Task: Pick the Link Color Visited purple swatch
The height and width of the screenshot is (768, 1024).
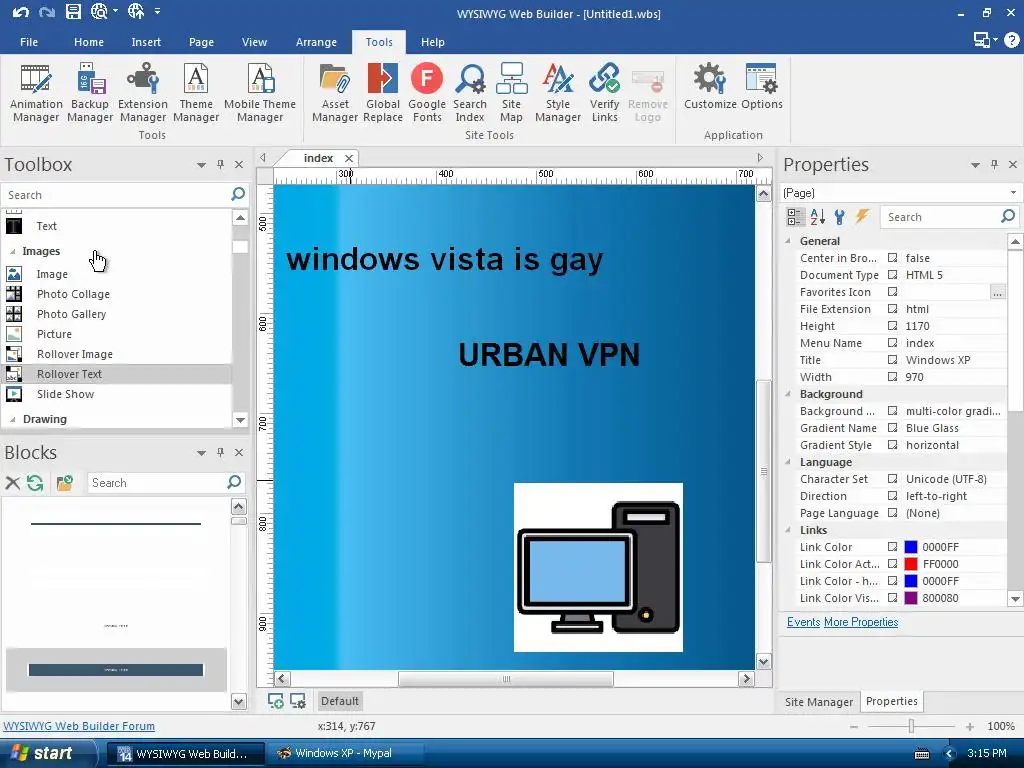Action: click(x=911, y=598)
